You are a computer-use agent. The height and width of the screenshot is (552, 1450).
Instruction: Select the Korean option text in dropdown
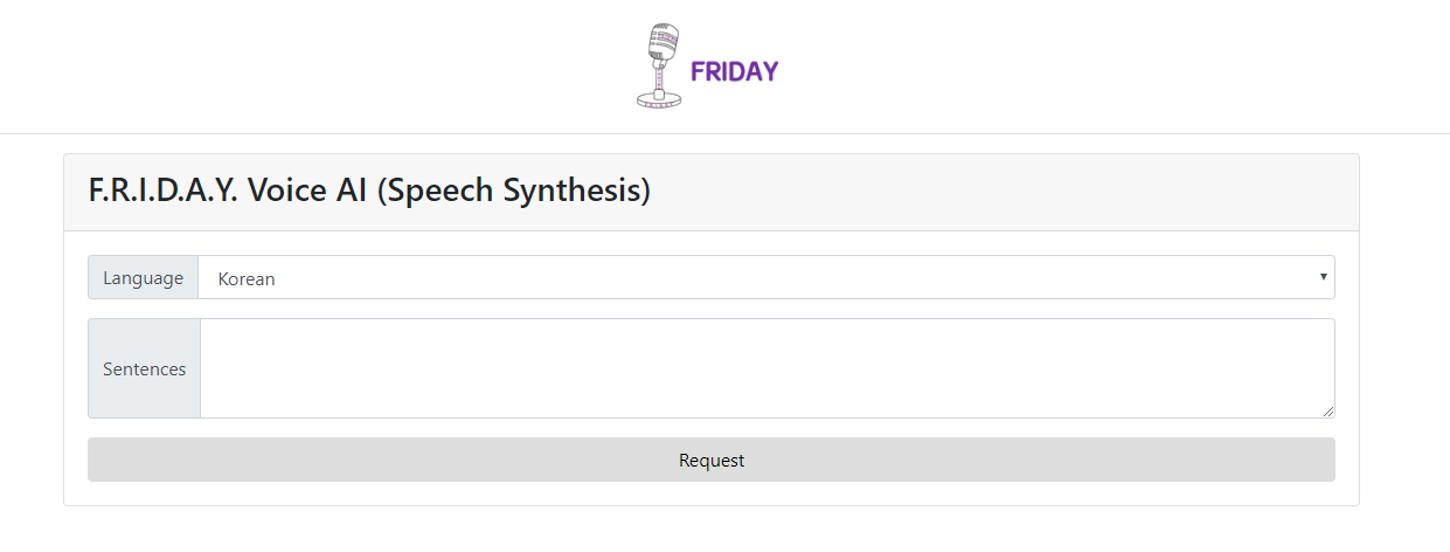[246, 279]
